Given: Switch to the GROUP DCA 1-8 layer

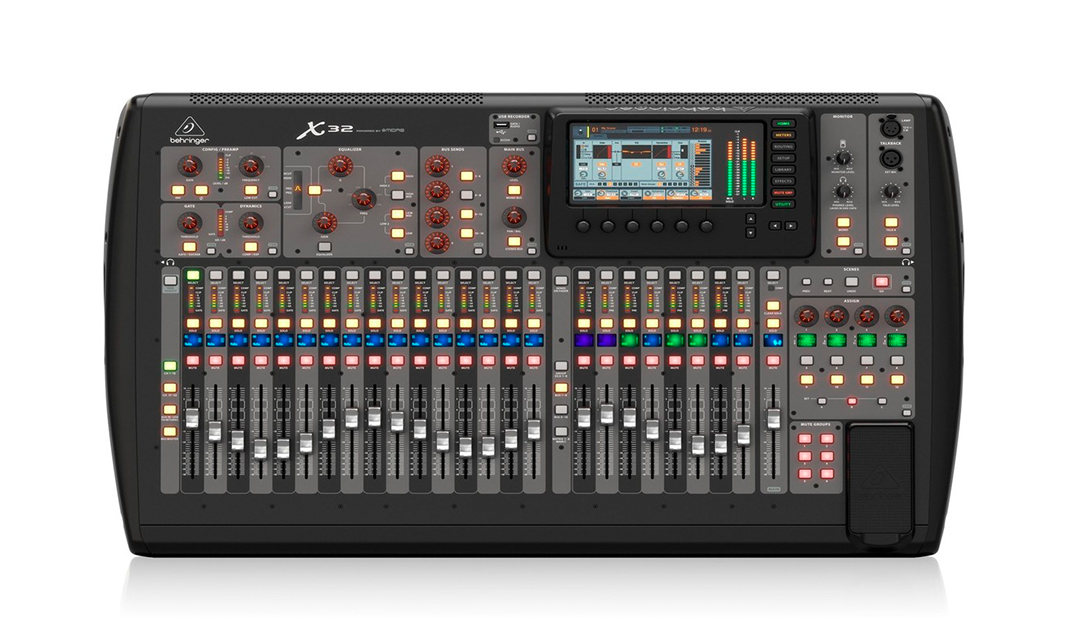Looking at the screenshot, I should [561, 366].
